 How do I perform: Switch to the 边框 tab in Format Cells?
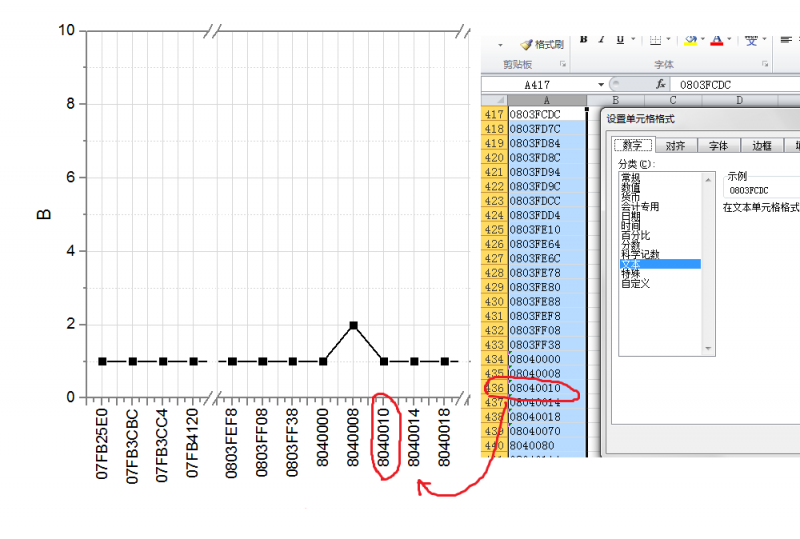pyautogui.click(x=762, y=146)
